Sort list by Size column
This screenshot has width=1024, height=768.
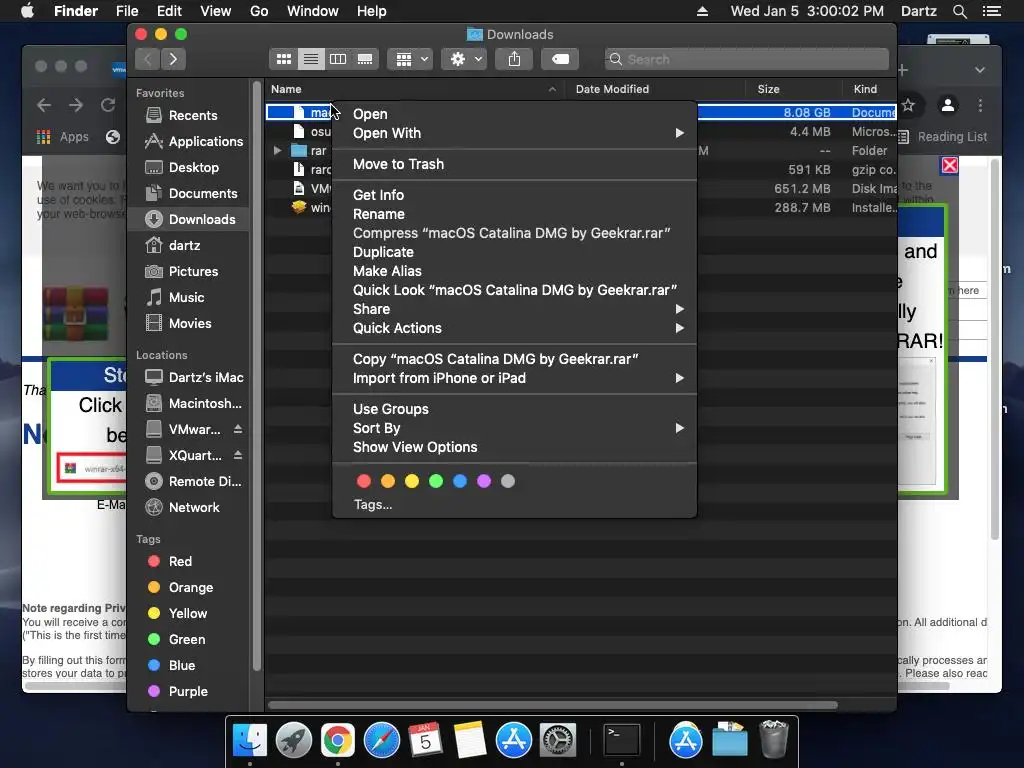[793, 89]
